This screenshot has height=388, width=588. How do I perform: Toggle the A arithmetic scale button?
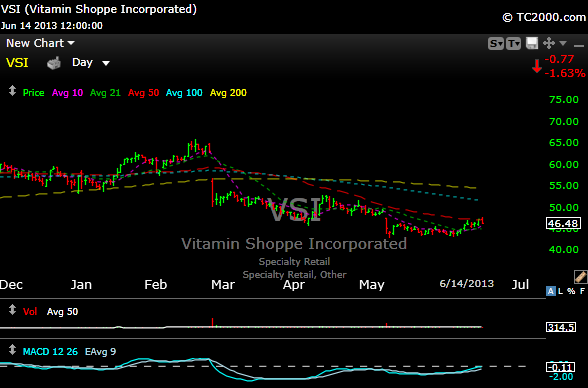pyautogui.click(x=551, y=291)
